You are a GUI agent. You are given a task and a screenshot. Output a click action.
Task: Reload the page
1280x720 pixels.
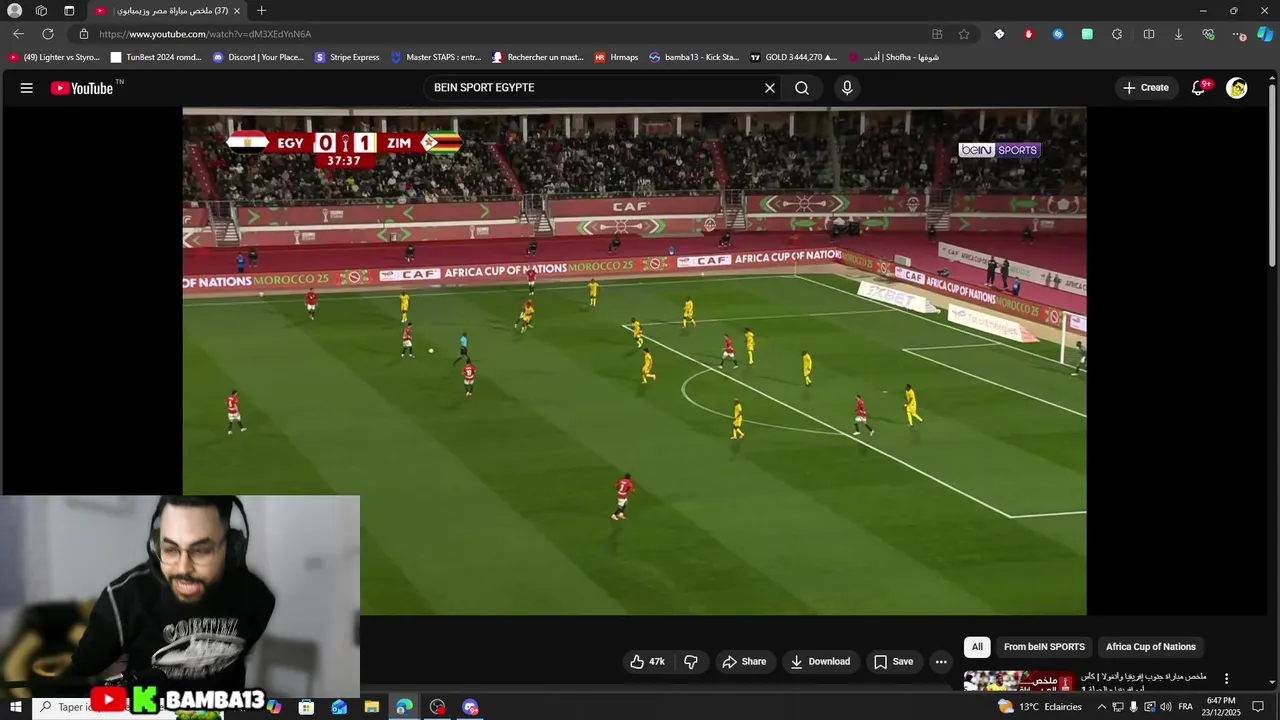pyautogui.click(x=47, y=34)
